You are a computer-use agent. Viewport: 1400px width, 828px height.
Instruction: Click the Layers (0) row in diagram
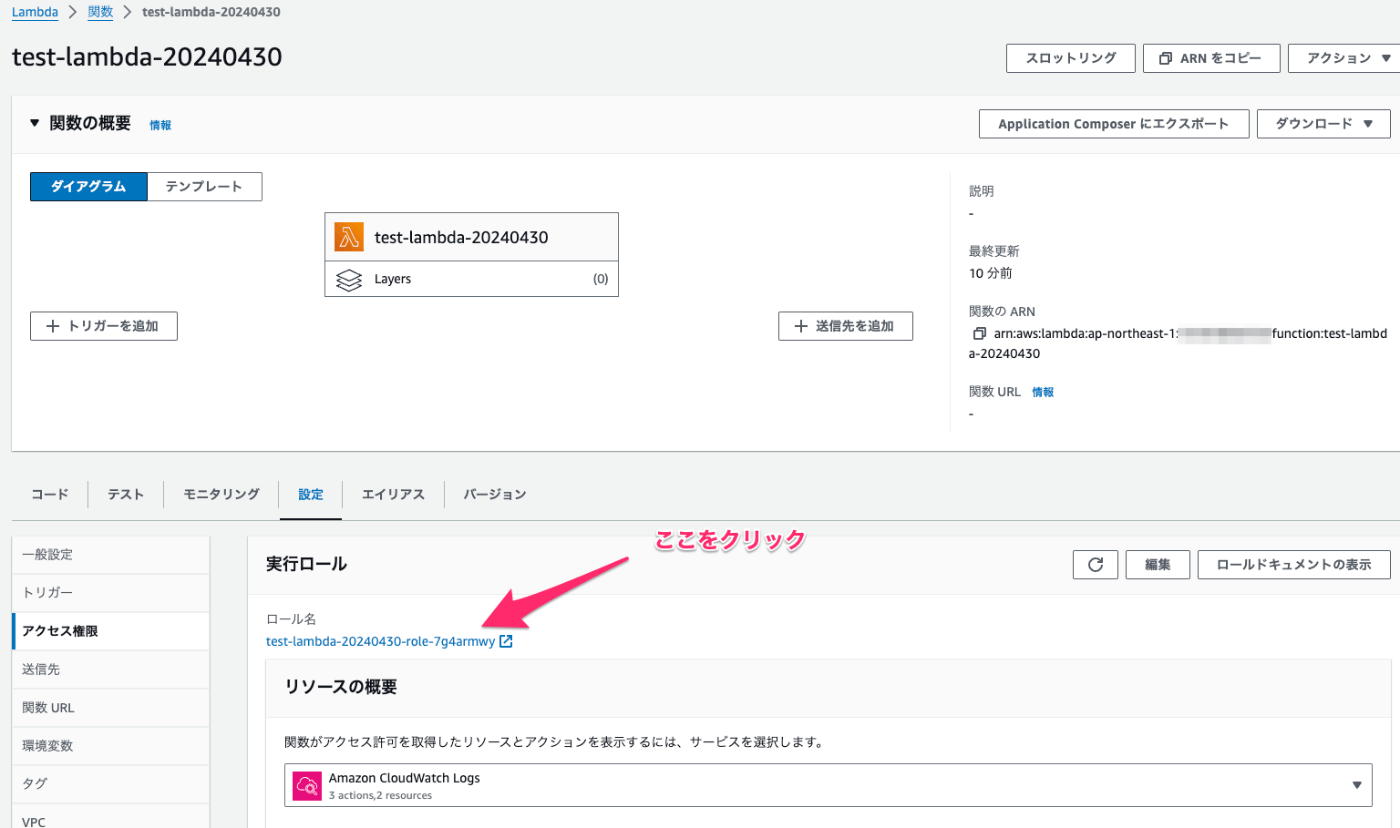pos(472,279)
